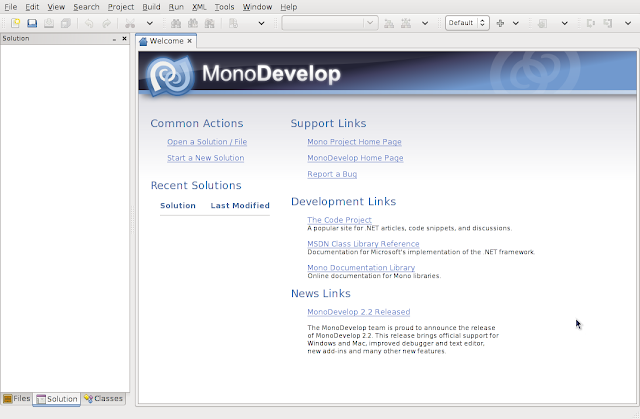Click the Undo arrow icon
Image resolution: width=640 pixels, height=419 pixels.
[89, 23]
